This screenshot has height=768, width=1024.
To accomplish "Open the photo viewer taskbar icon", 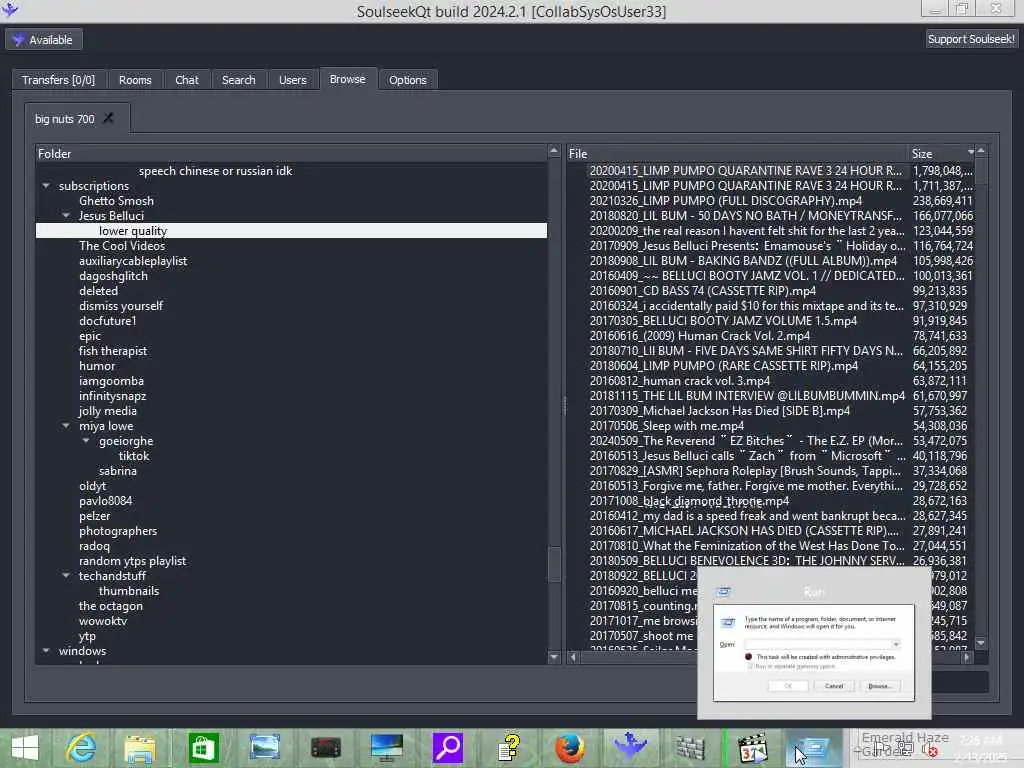I will coord(265,748).
